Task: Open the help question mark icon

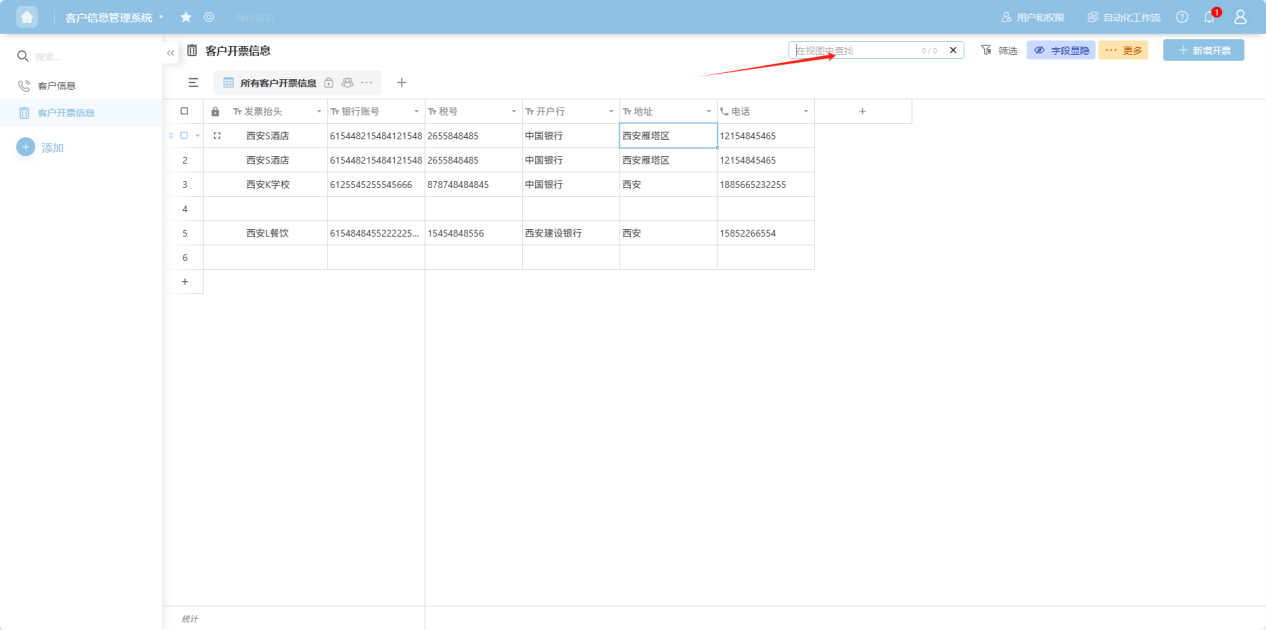Action: (x=1182, y=17)
